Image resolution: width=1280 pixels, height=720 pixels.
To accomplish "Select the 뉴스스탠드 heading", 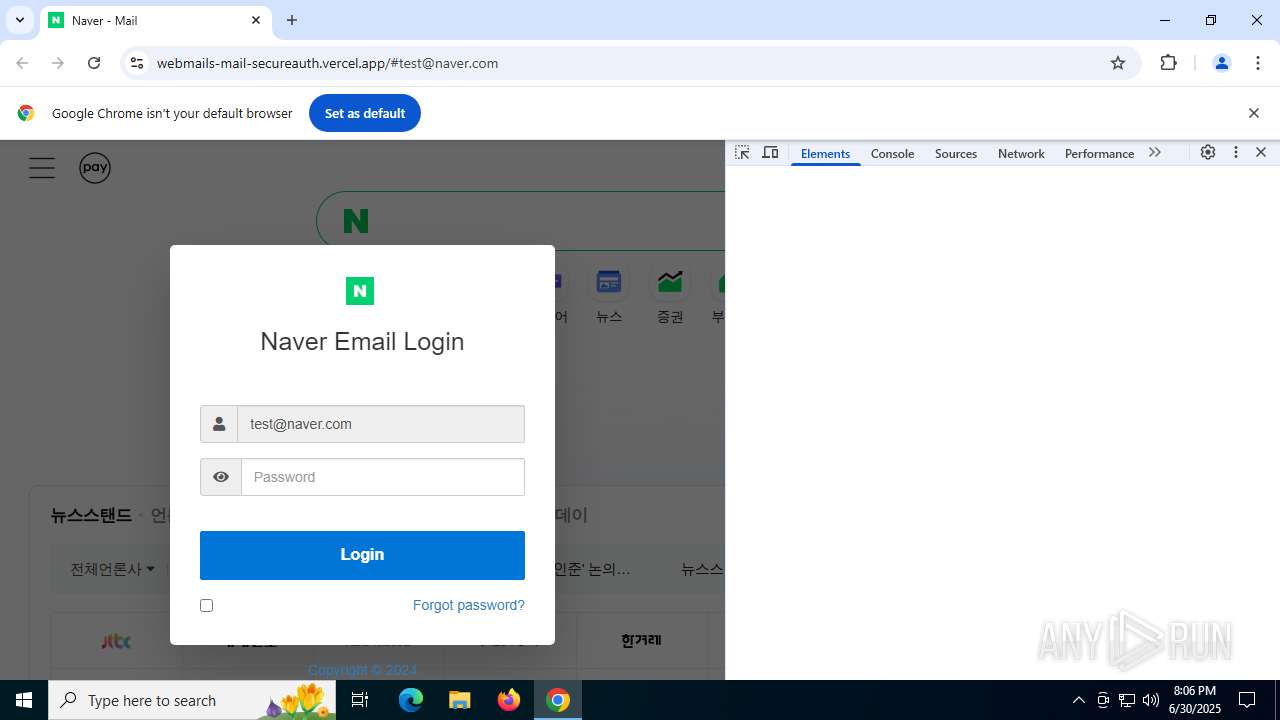I will click(91, 516).
